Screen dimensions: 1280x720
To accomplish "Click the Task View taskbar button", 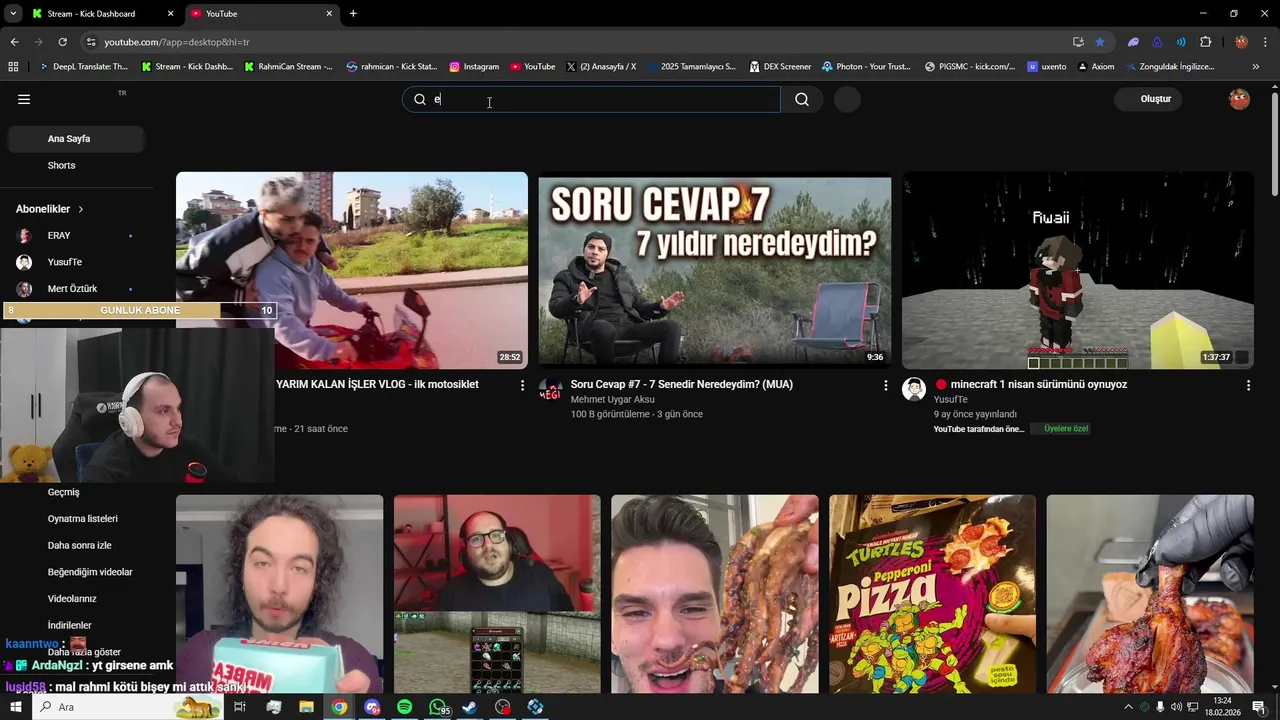I will [240, 707].
